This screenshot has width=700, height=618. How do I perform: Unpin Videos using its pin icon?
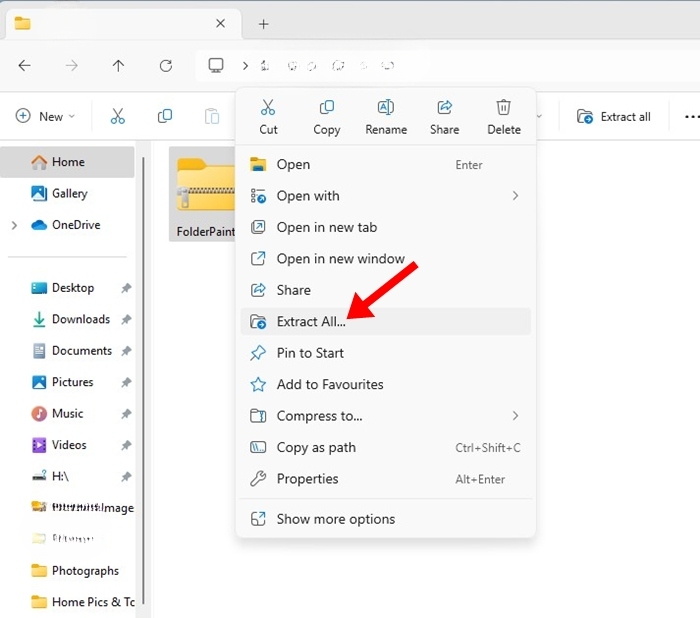click(126, 445)
